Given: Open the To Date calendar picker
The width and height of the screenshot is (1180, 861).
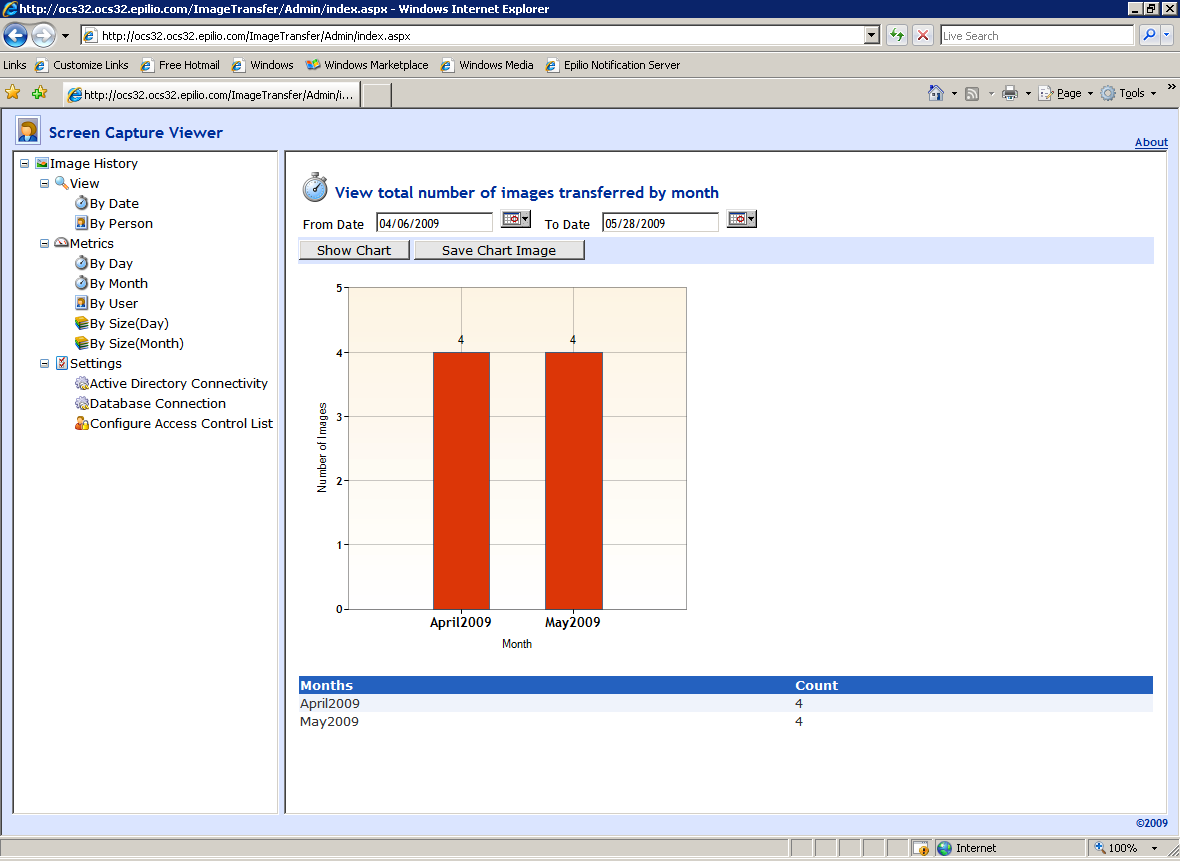Looking at the screenshot, I should [741, 219].
